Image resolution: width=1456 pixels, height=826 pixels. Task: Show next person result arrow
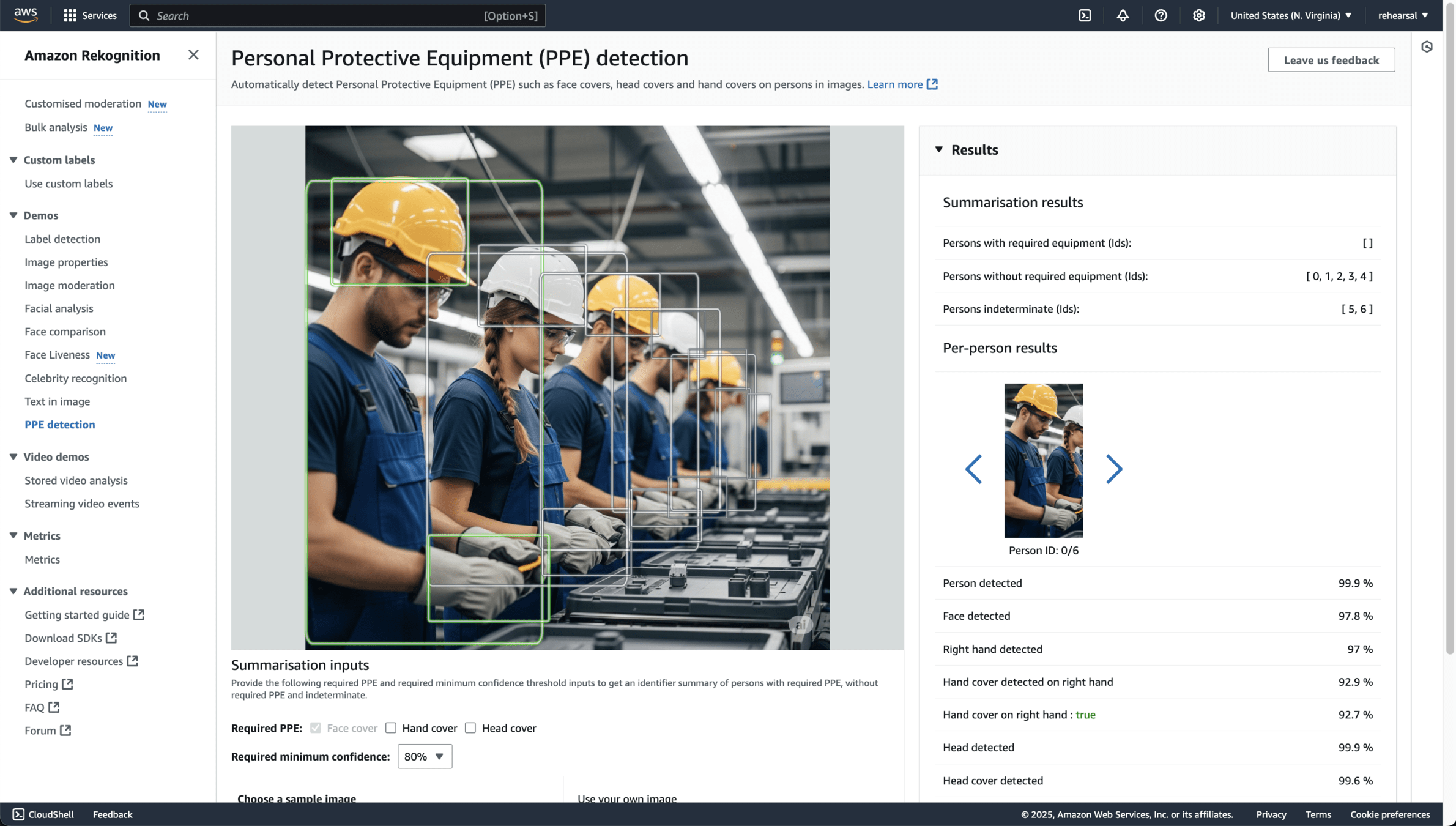[x=1113, y=469]
